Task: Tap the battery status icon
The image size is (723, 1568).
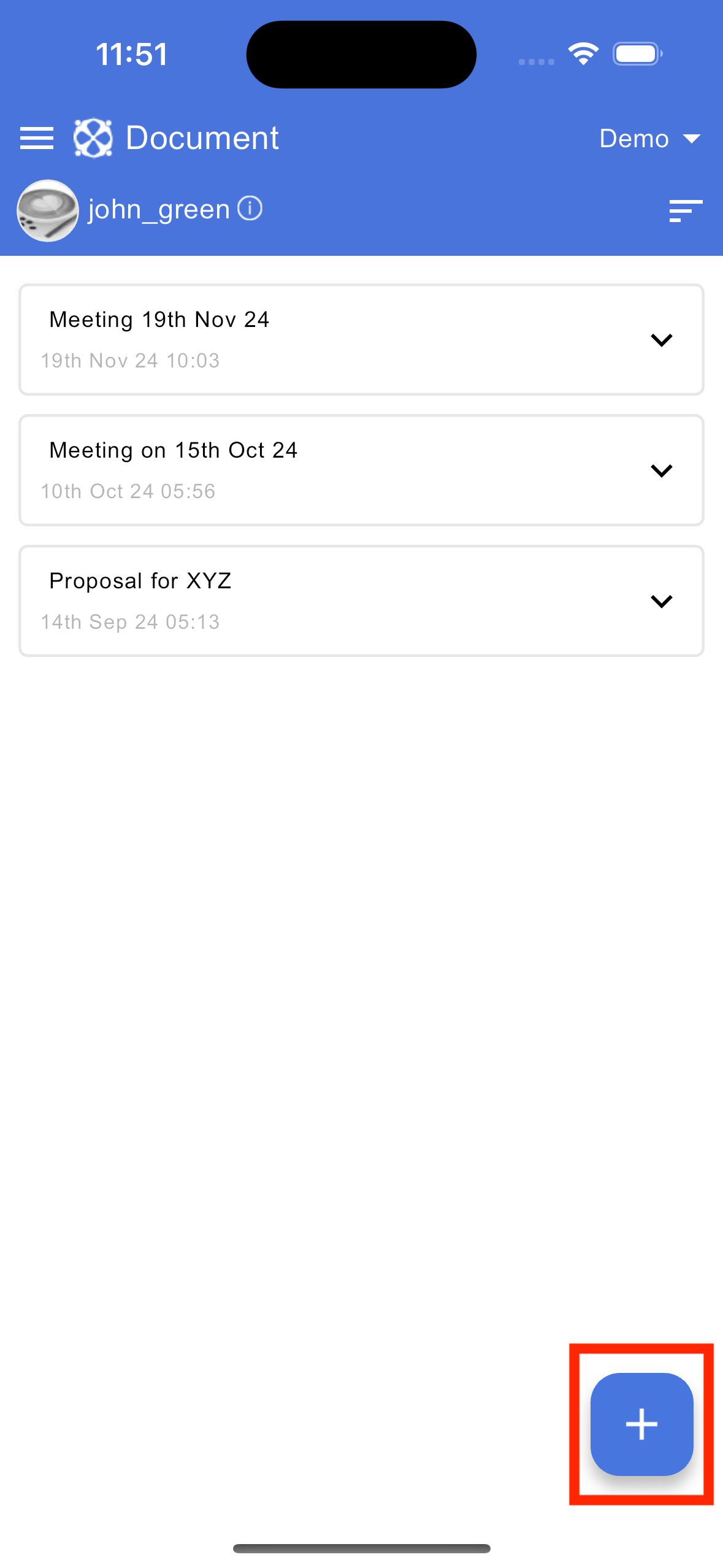Action: (638, 54)
